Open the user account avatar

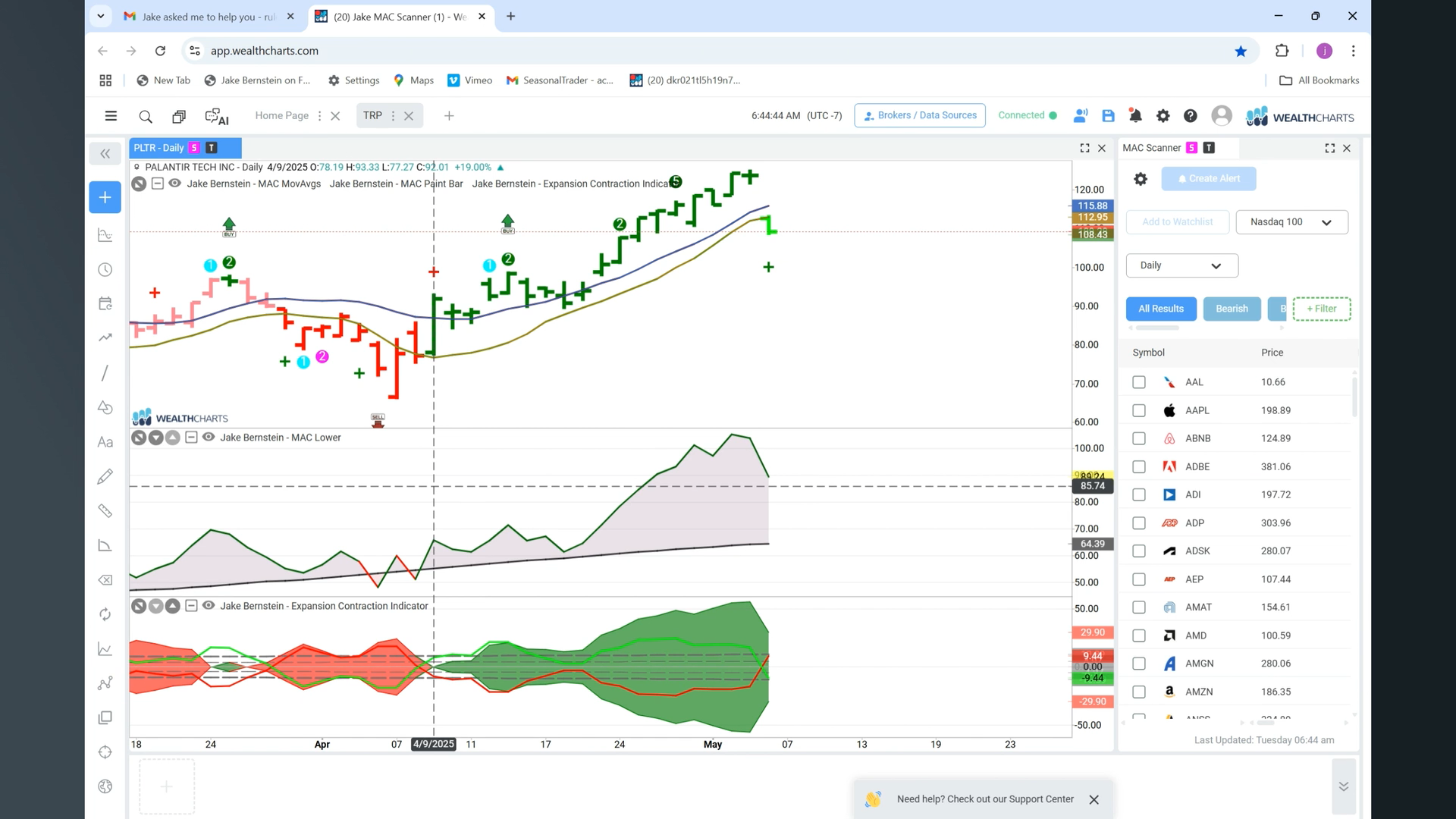click(1221, 116)
